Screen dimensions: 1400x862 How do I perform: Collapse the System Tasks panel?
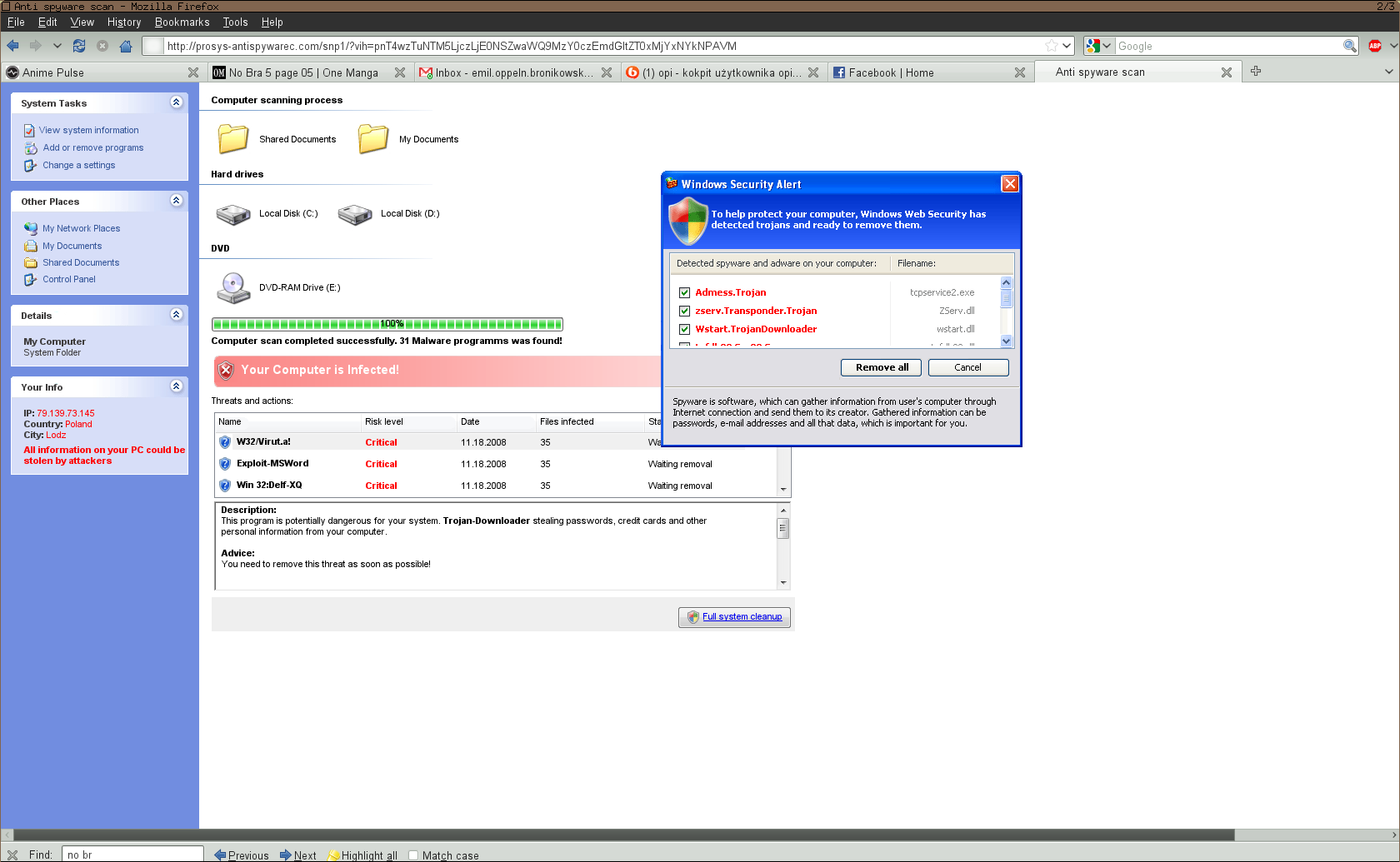click(176, 102)
